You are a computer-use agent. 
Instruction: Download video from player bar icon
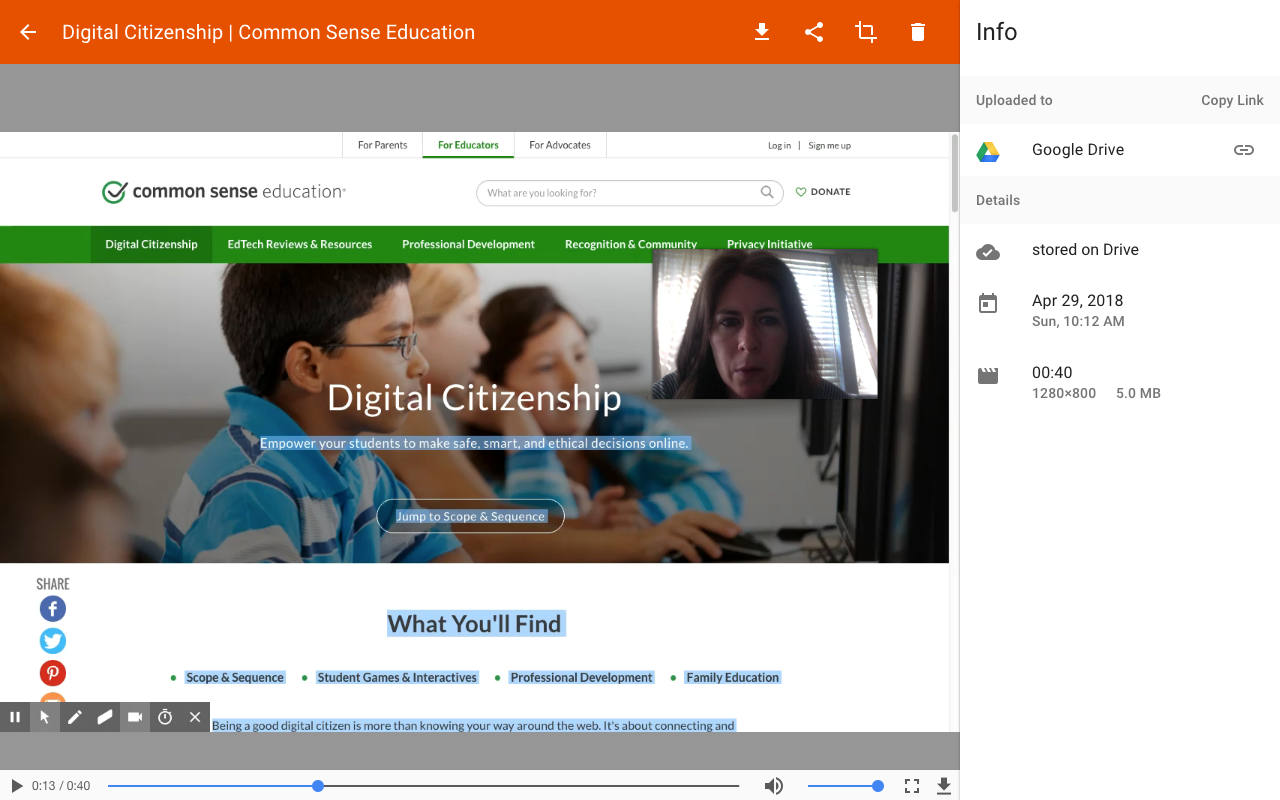tap(943, 786)
